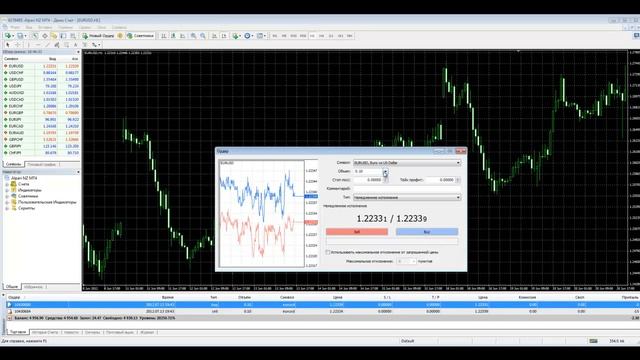
Task: Toggle the Expert Advisors (Советники) button
Action: (x=141, y=36)
